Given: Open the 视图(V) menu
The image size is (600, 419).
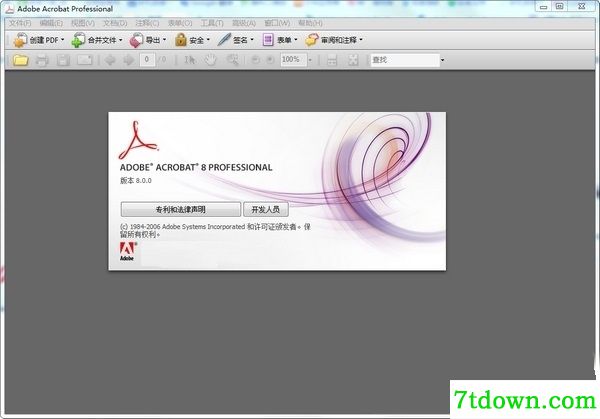Looking at the screenshot, I should [83, 23].
